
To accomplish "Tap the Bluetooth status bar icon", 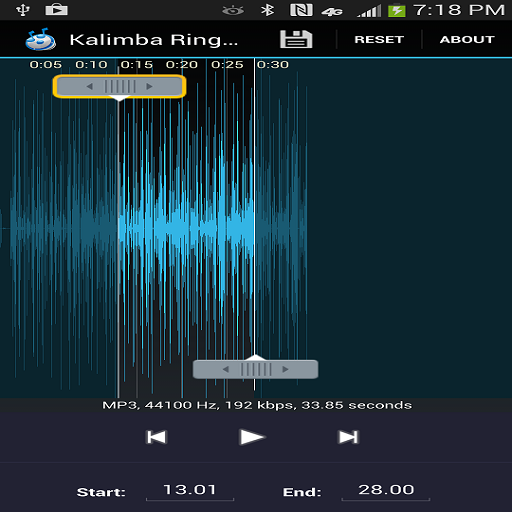I will [267, 10].
